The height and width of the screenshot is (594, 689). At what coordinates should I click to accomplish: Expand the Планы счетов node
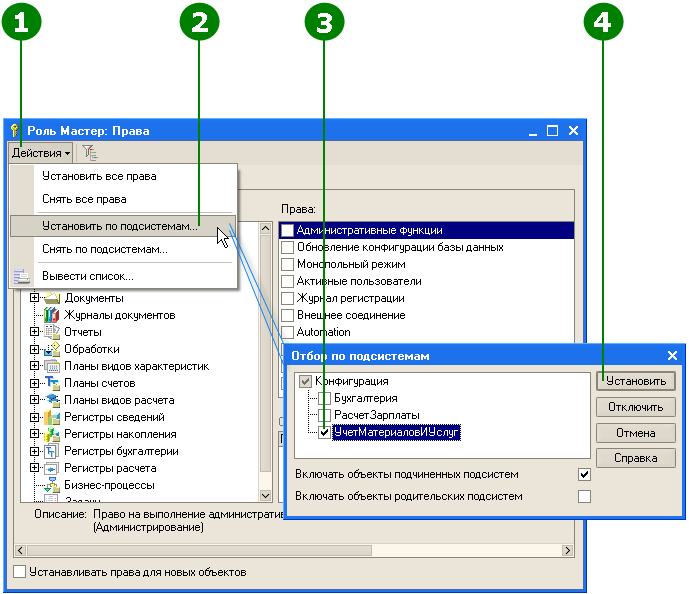tap(34, 383)
